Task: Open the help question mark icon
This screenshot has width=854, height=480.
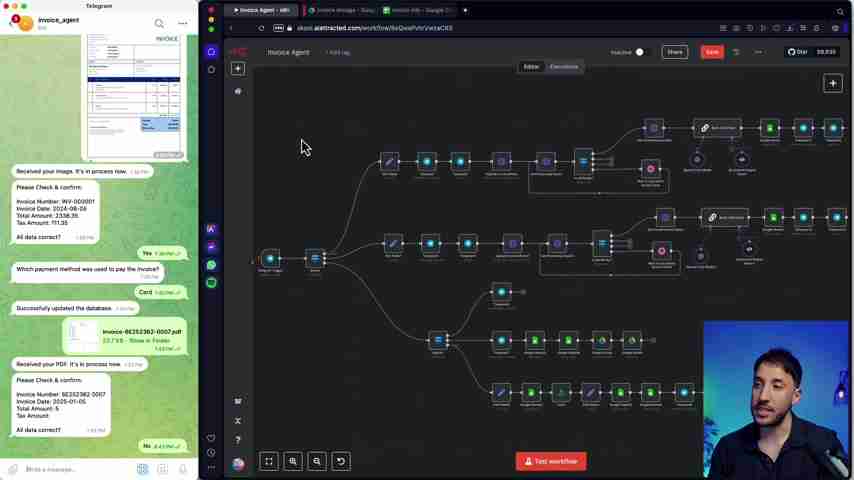Action: pos(238,440)
